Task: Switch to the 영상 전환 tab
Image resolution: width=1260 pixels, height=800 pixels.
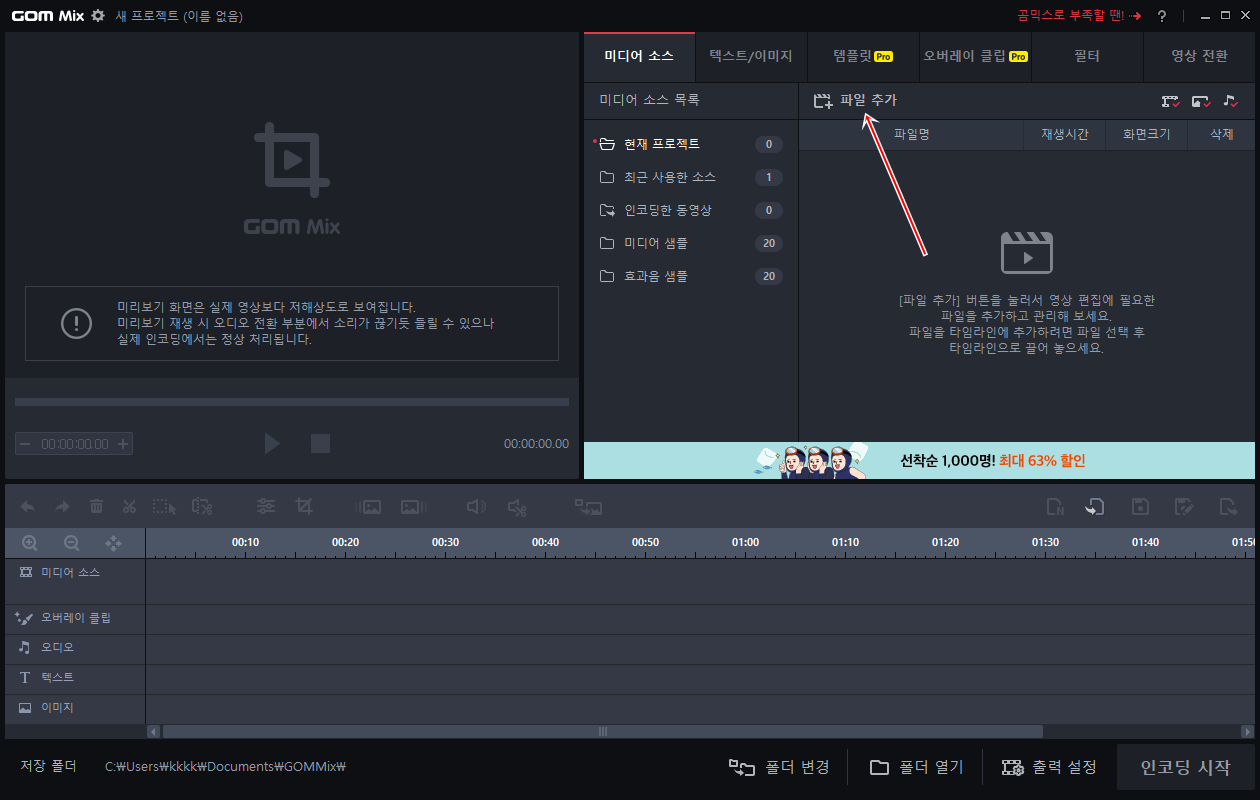Action: pyautogui.click(x=1199, y=56)
